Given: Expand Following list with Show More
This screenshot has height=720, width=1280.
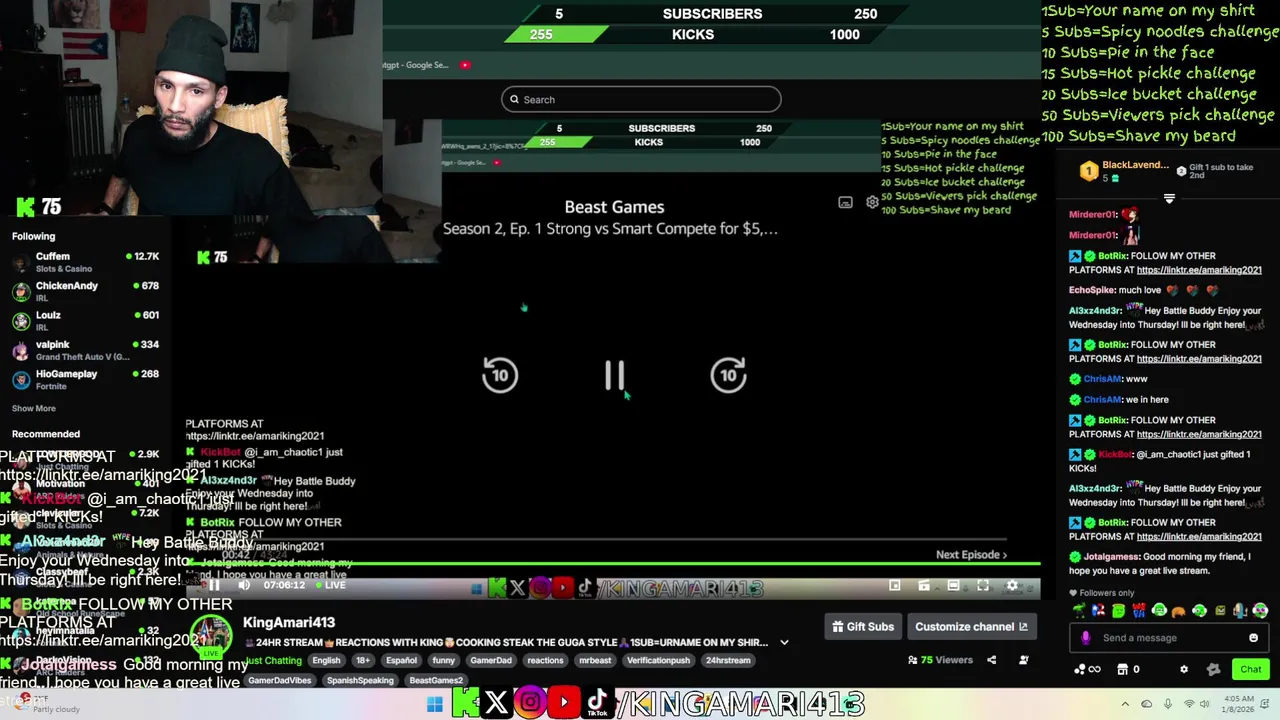Looking at the screenshot, I should point(34,408).
